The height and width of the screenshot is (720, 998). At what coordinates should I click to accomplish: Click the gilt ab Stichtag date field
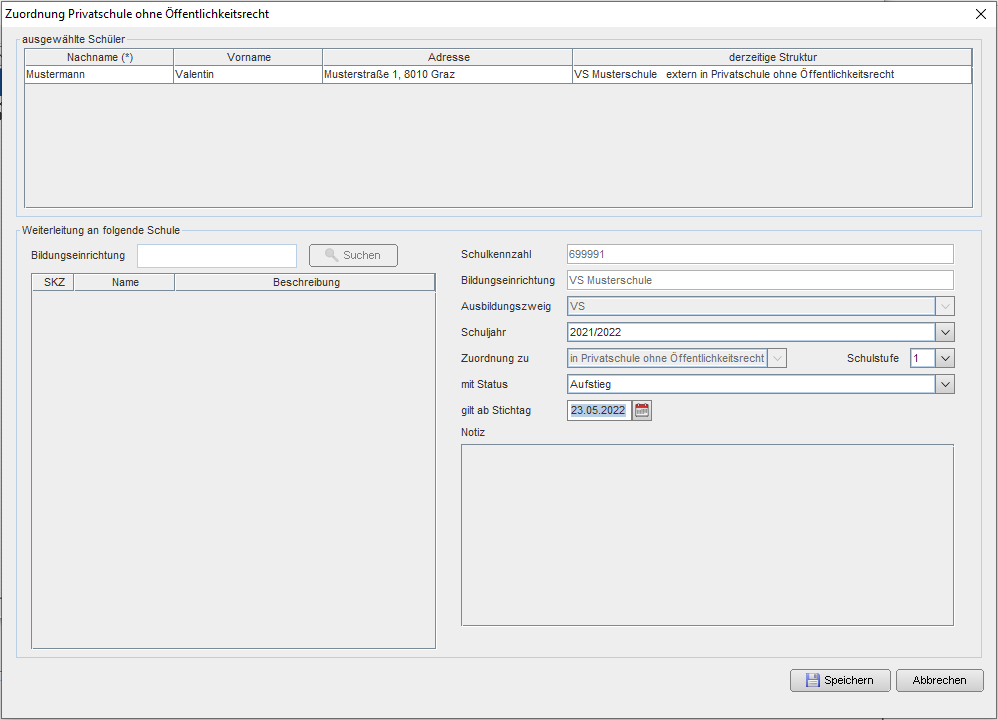pos(598,410)
